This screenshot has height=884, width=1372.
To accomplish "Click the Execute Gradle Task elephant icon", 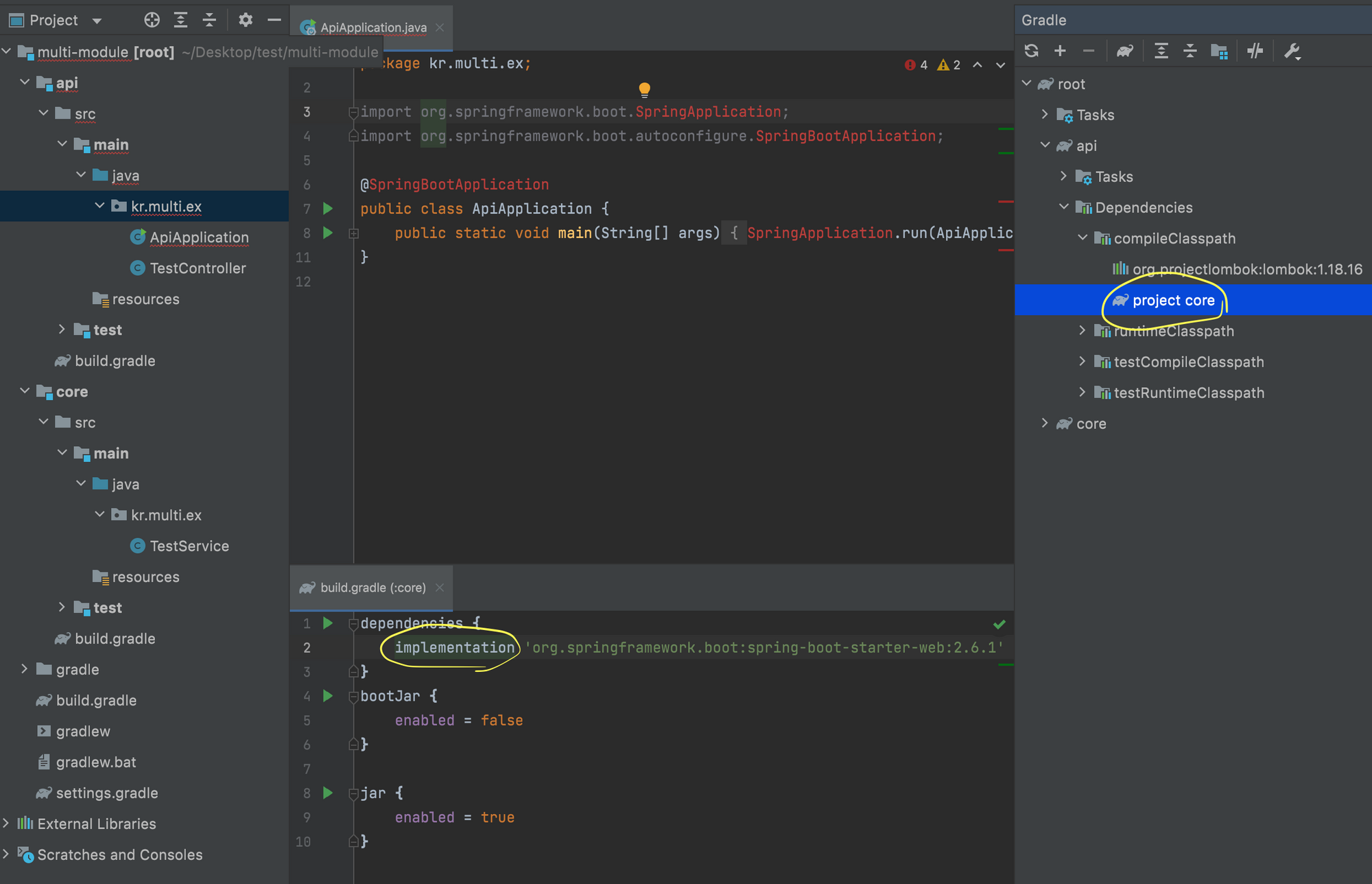I will click(1124, 51).
